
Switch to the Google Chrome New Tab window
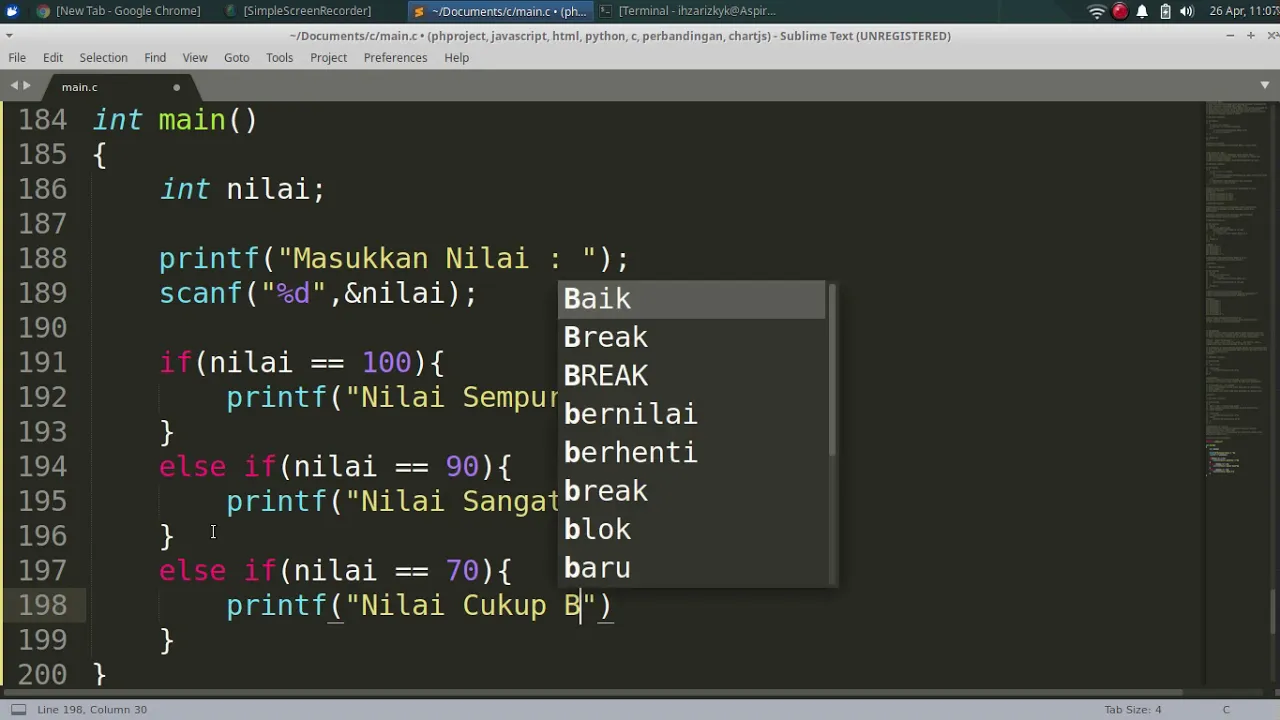(117, 11)
